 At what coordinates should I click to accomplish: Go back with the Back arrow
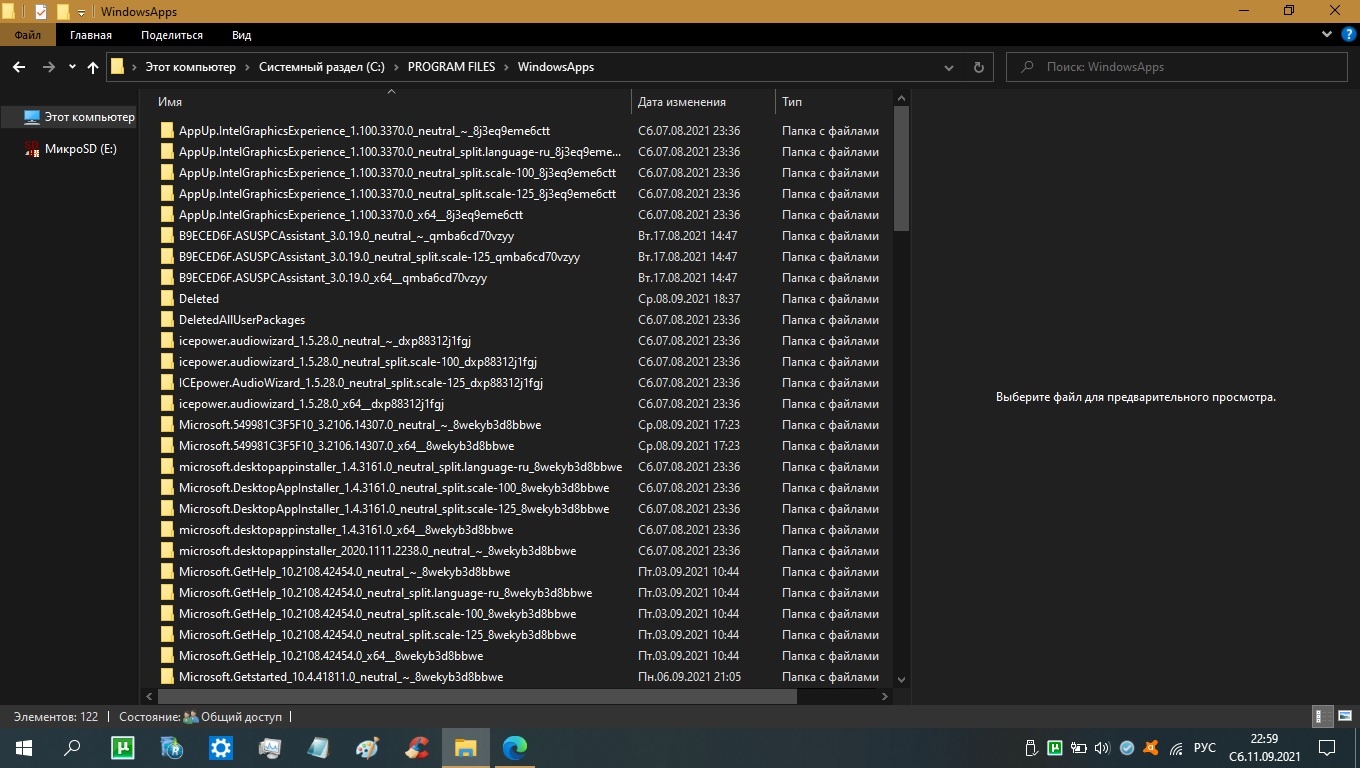point(18,67)
